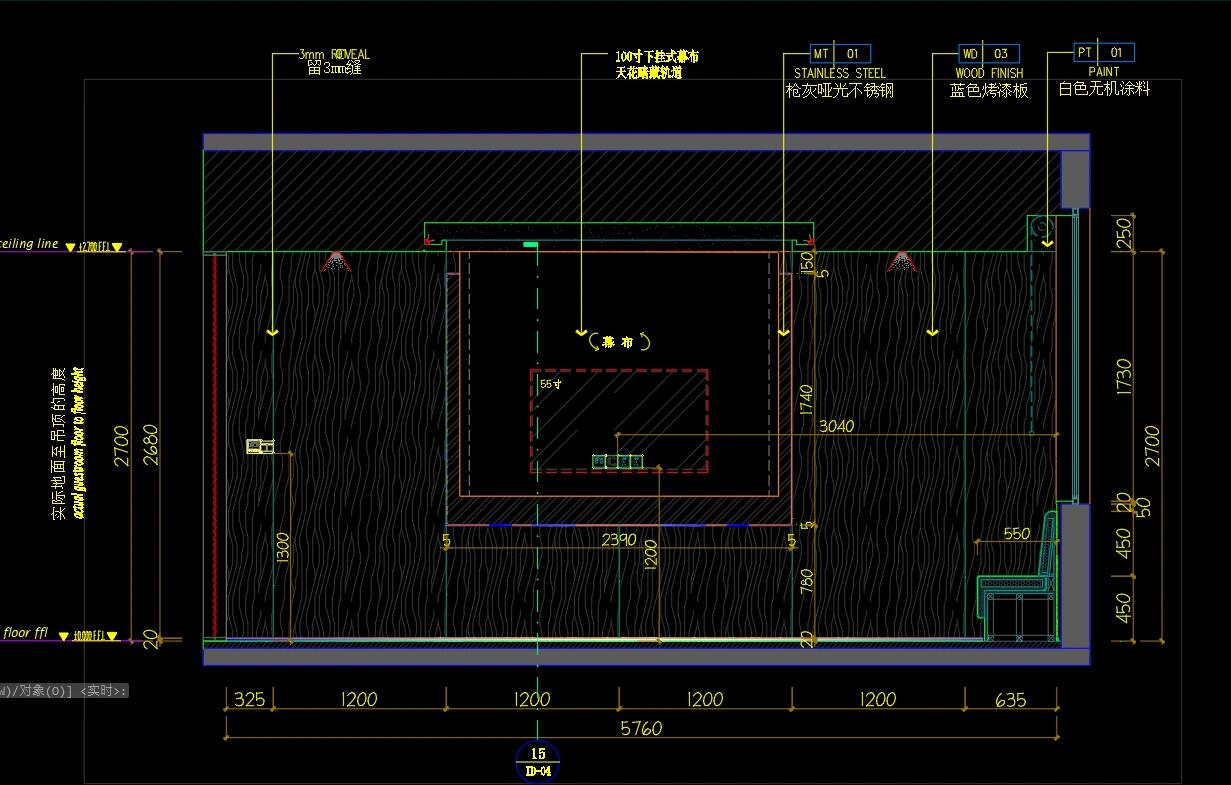Image resolution: width=1231 pixels, height=785 pixels.
Task: Select the STAINLESS STEEL annotation label
Action: click(840, 73)
